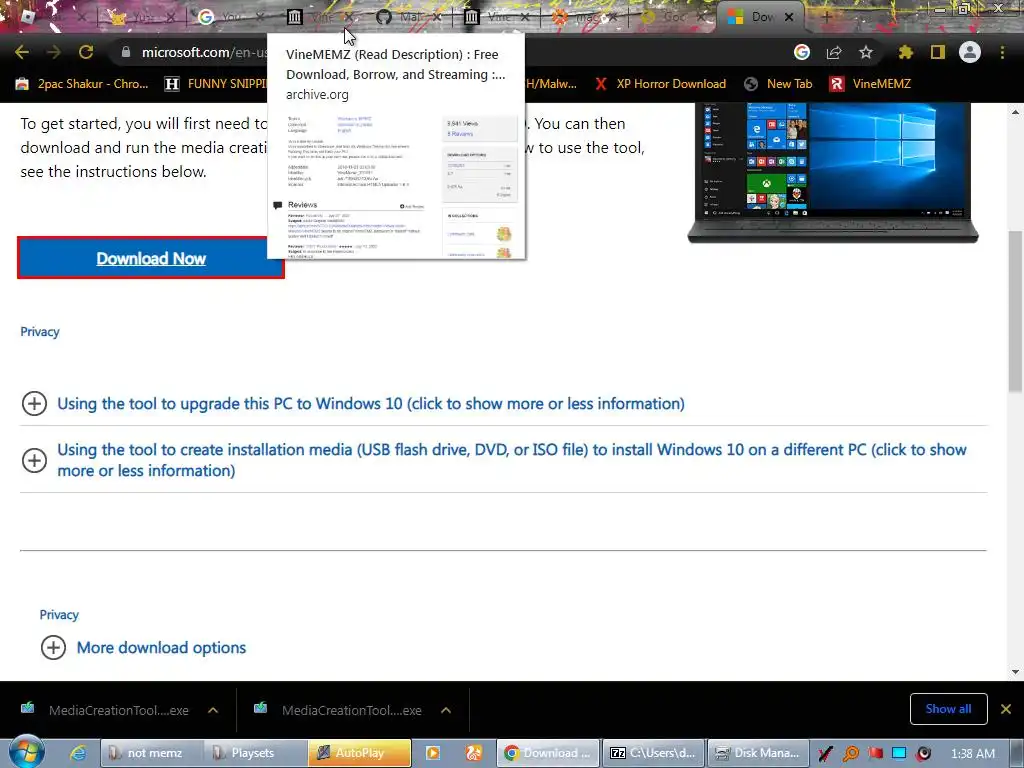Open Chrome's side panel

938,52
